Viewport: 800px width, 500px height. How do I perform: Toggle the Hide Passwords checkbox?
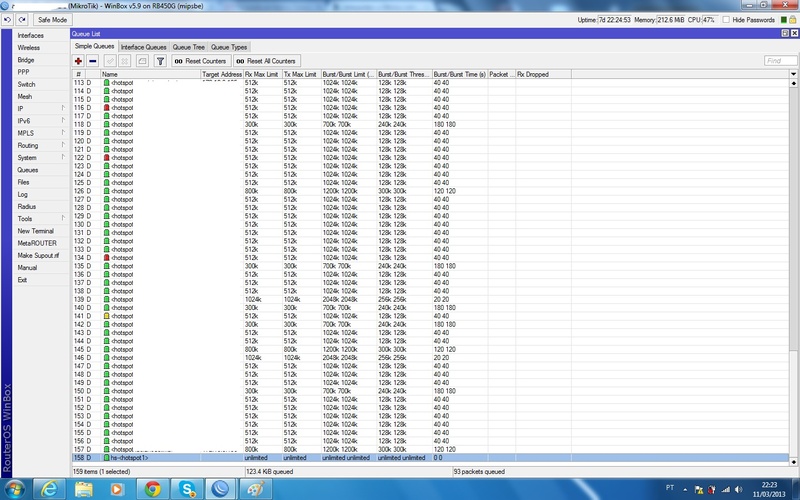tap(726, 20)
